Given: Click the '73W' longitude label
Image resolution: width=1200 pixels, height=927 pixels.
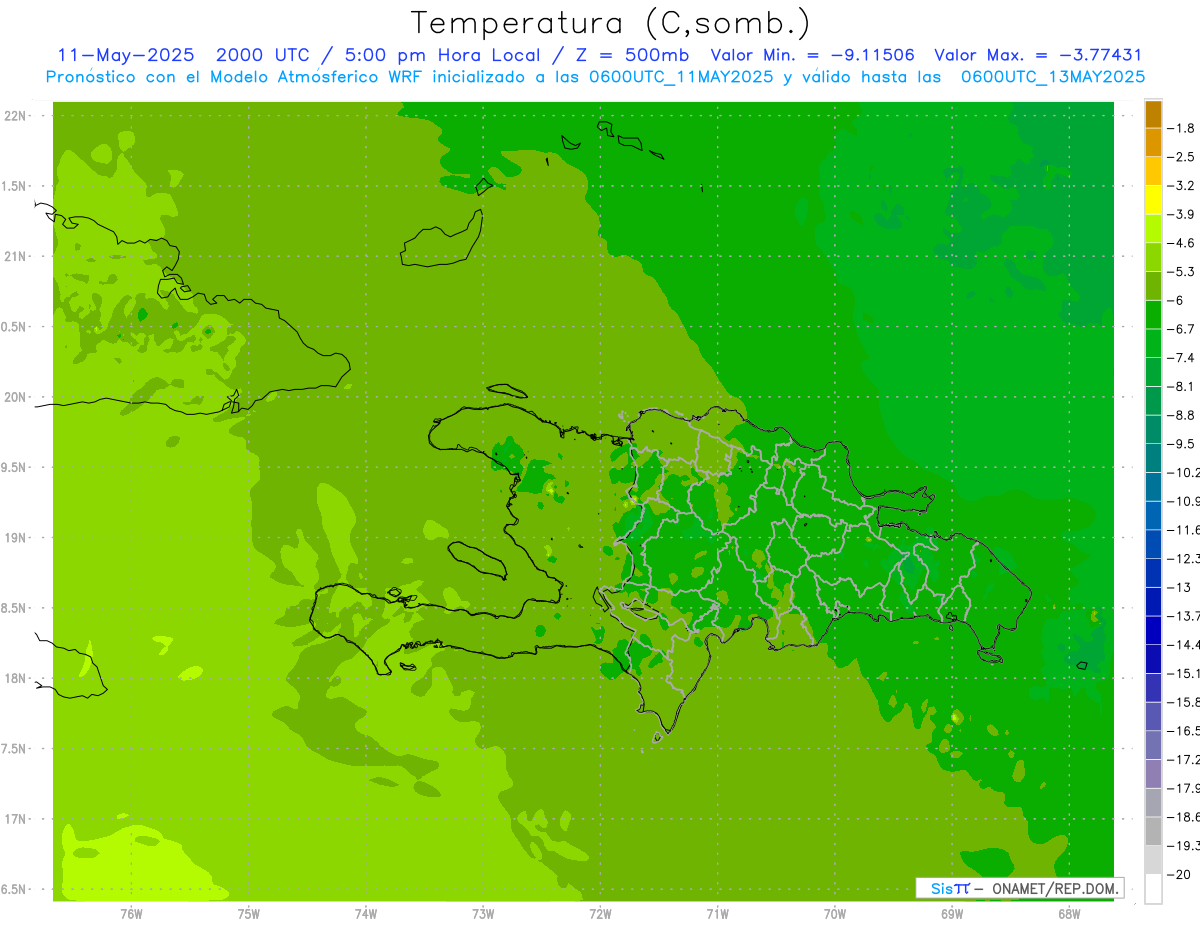Looking at the screenshot, I should (483, 913).
